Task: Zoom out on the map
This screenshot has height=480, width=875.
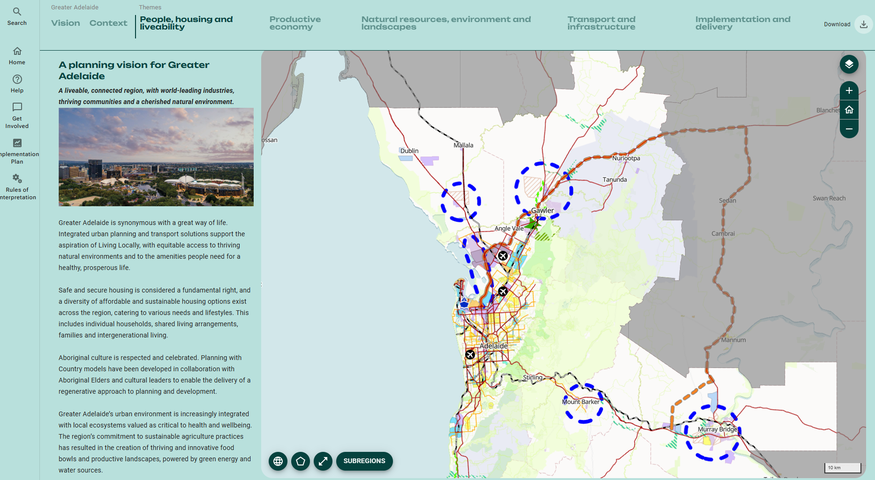Action: [x=849, y=128]
